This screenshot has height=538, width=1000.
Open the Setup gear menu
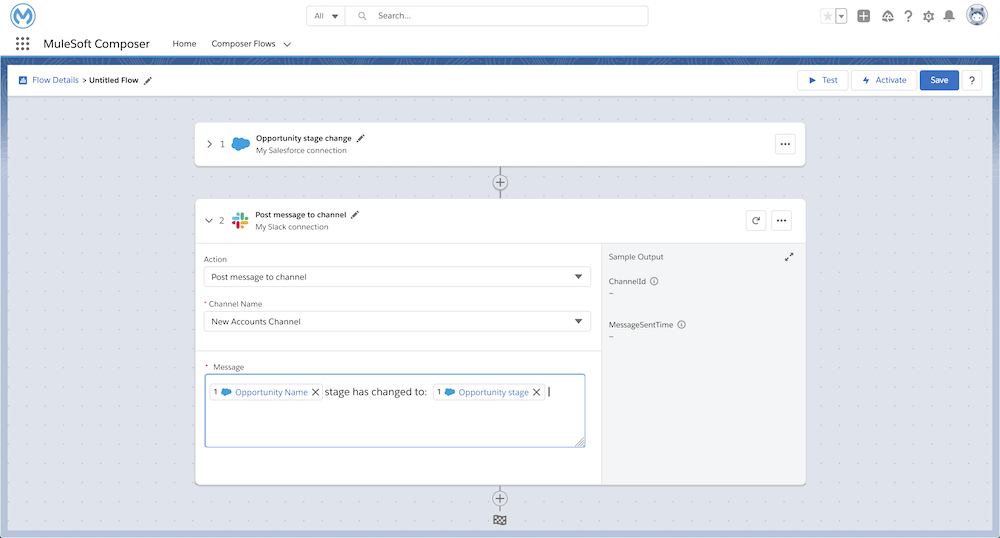pyautogui.click(x=928, y=16)
